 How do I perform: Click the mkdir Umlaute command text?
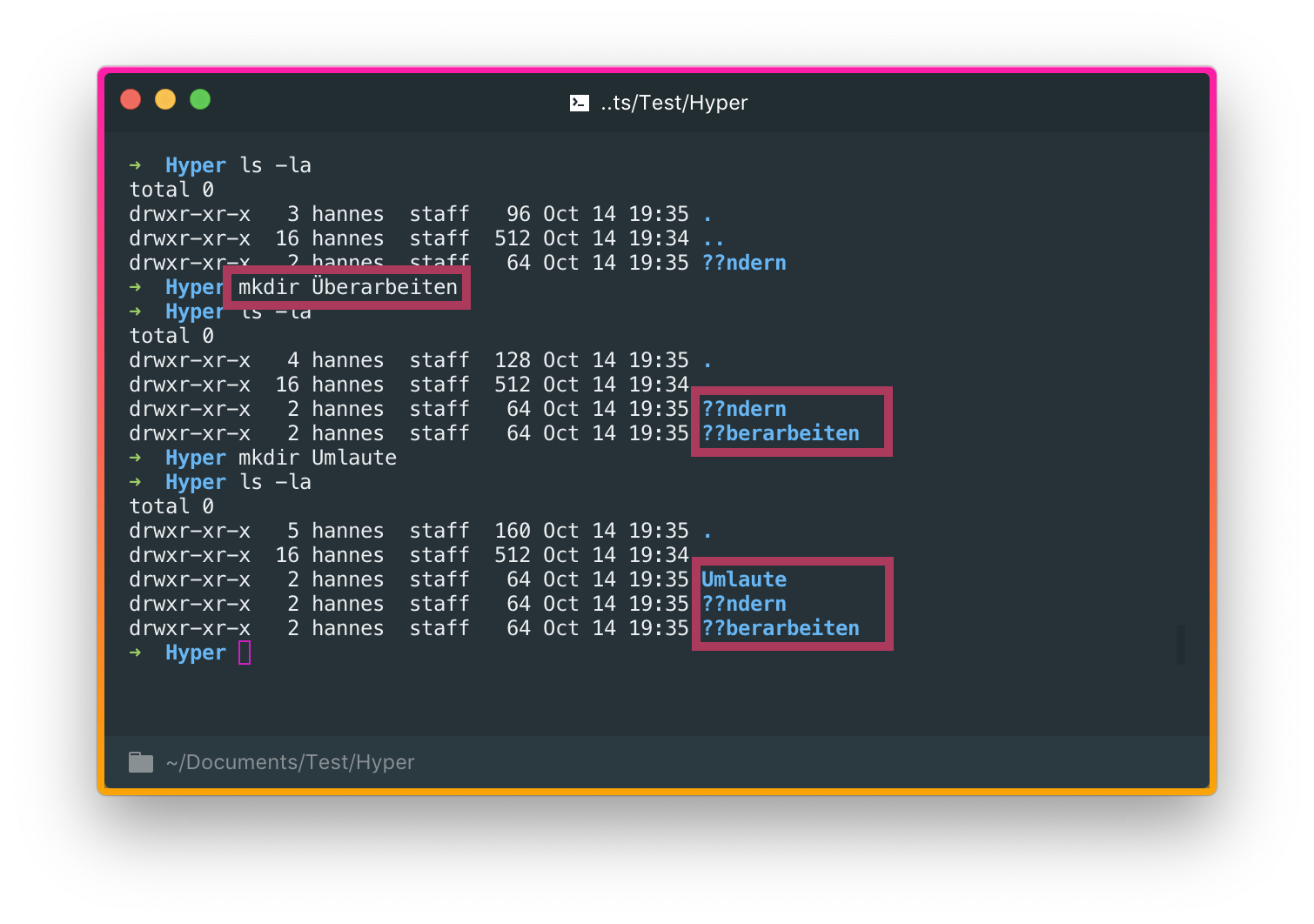[x=318, y=458]
